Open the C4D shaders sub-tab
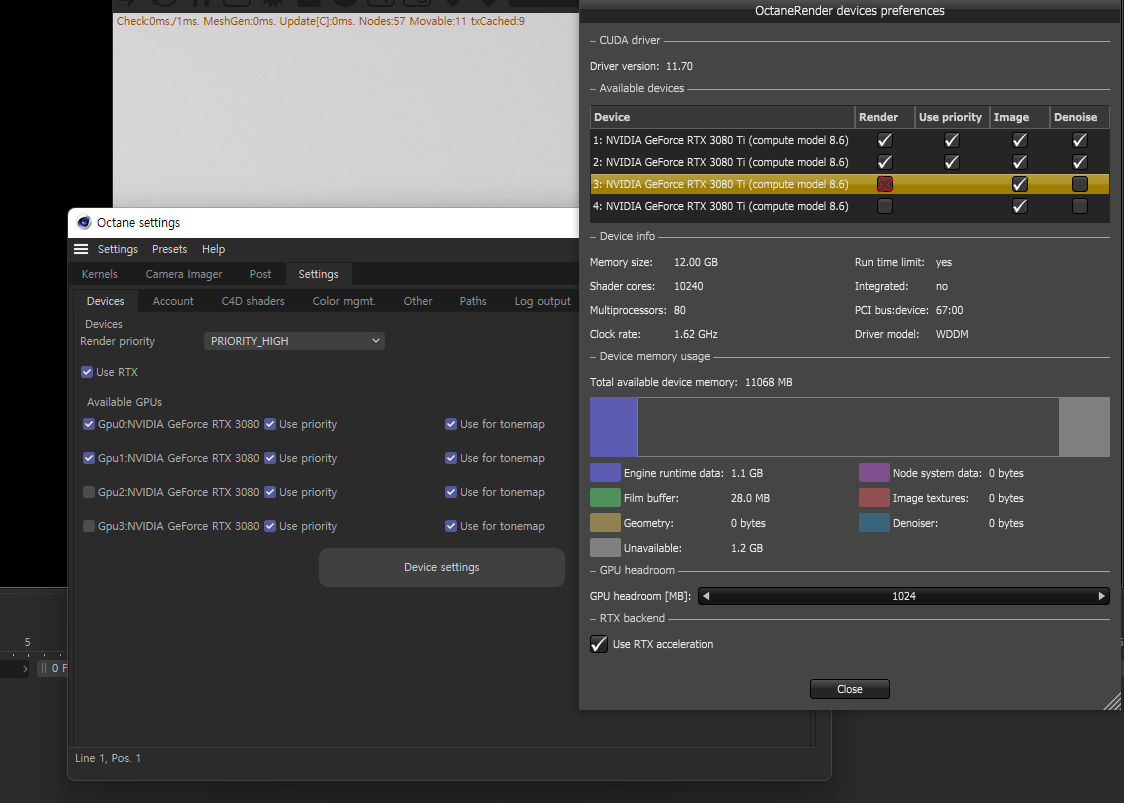The width and height of the screenshot is (1124, 803). pos(253,301)
